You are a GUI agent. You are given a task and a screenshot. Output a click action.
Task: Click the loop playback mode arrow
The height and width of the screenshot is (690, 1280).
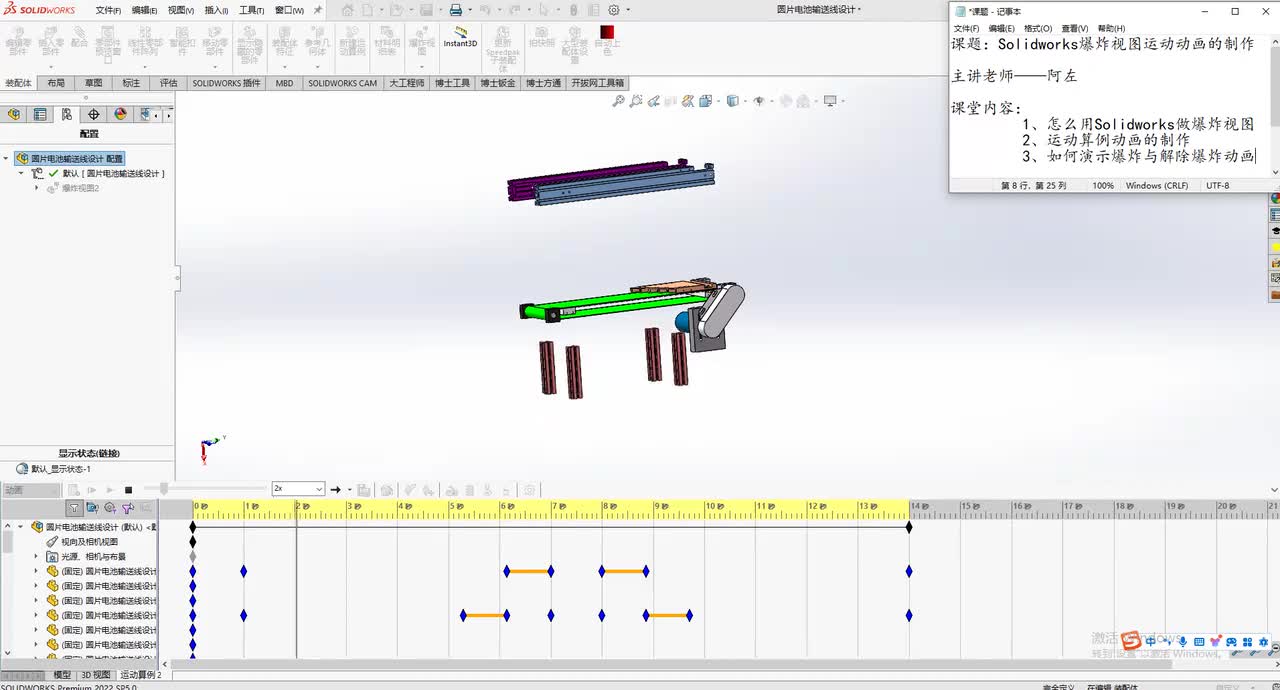coord(336,490)
